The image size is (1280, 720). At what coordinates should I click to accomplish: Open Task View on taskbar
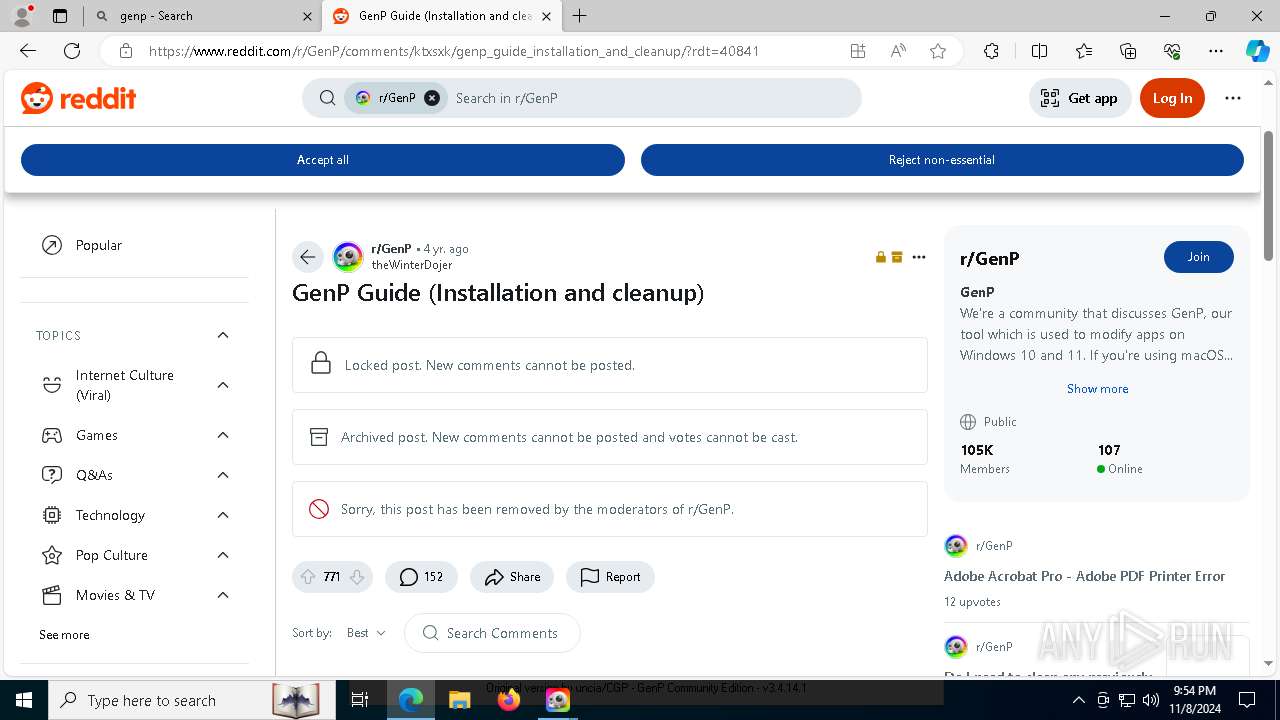click(x=361, y=700)
